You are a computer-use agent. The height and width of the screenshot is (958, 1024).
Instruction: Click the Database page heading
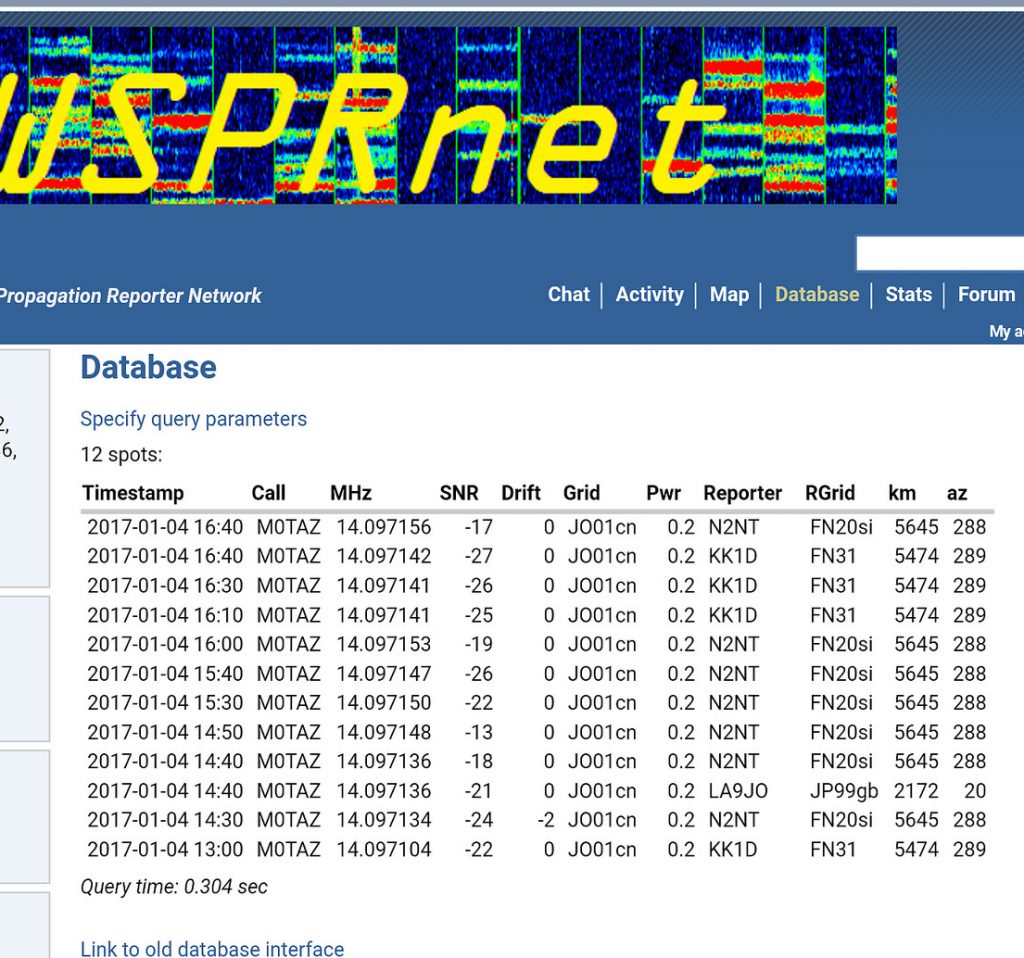click(148, 367)
